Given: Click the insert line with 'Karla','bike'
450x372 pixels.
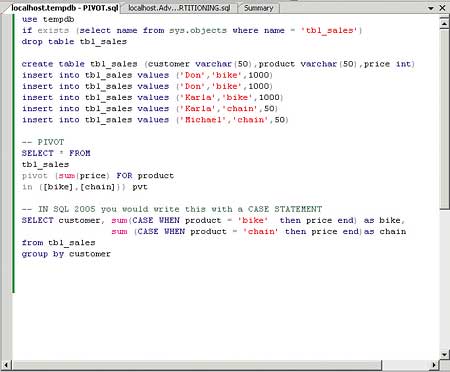Looking at the screenshot, I should (153, 97).
